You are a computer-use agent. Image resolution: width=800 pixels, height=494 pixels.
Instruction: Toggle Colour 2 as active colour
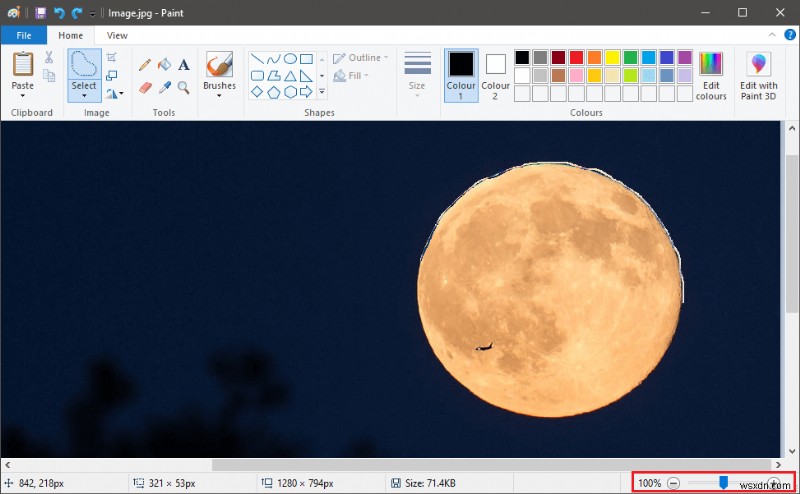[x=496, y=75]
